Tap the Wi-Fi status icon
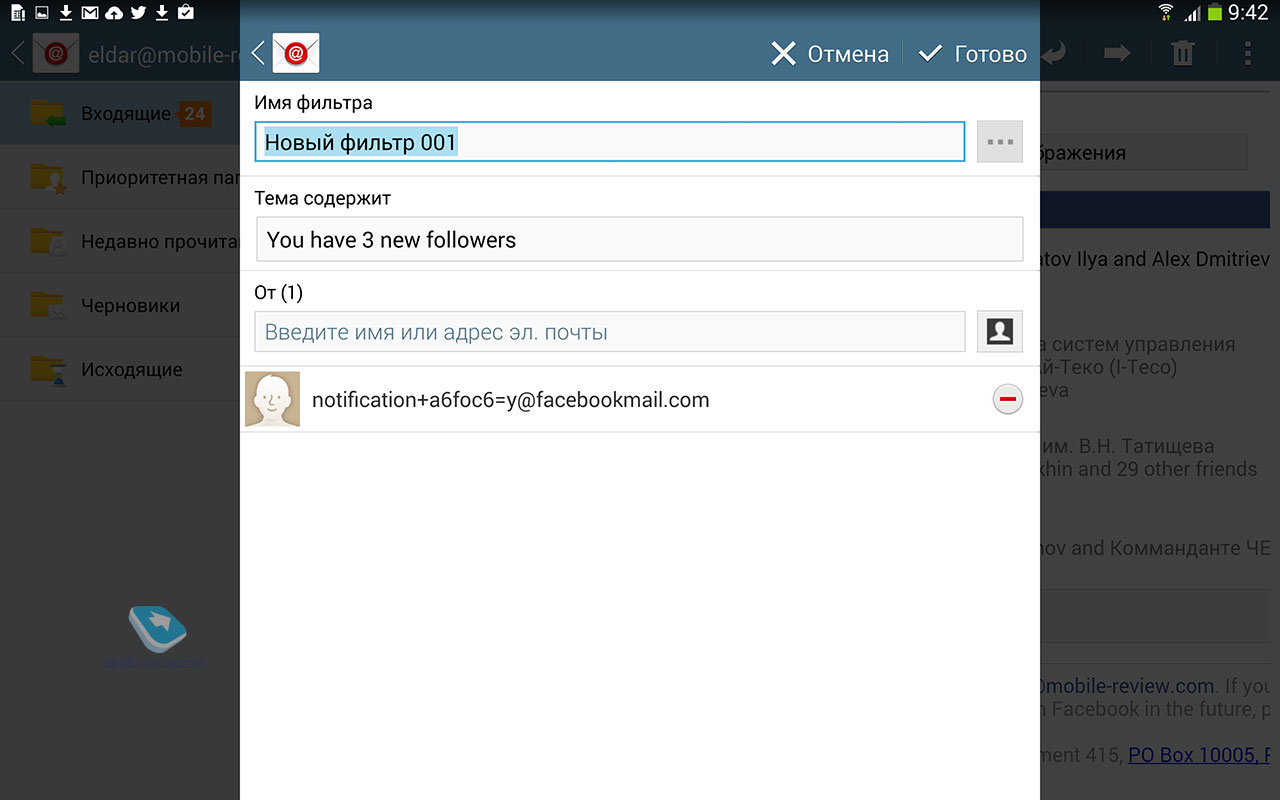1280x800 pixels. tap(1166, 13)
